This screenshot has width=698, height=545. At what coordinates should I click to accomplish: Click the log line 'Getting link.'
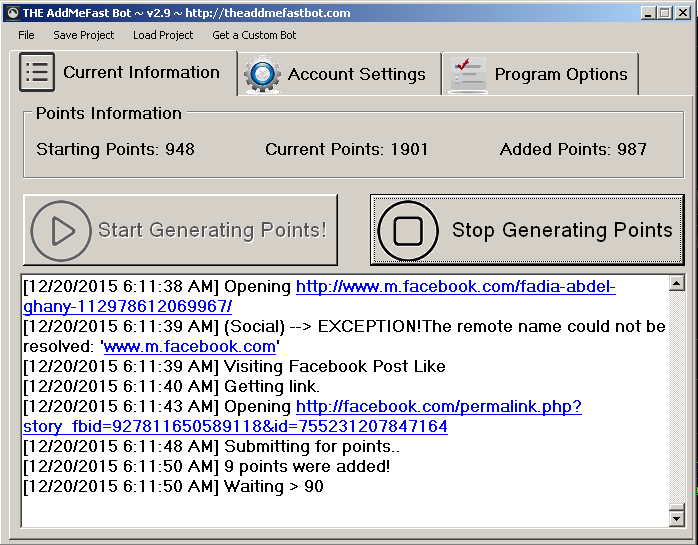[x=171, y=386]
